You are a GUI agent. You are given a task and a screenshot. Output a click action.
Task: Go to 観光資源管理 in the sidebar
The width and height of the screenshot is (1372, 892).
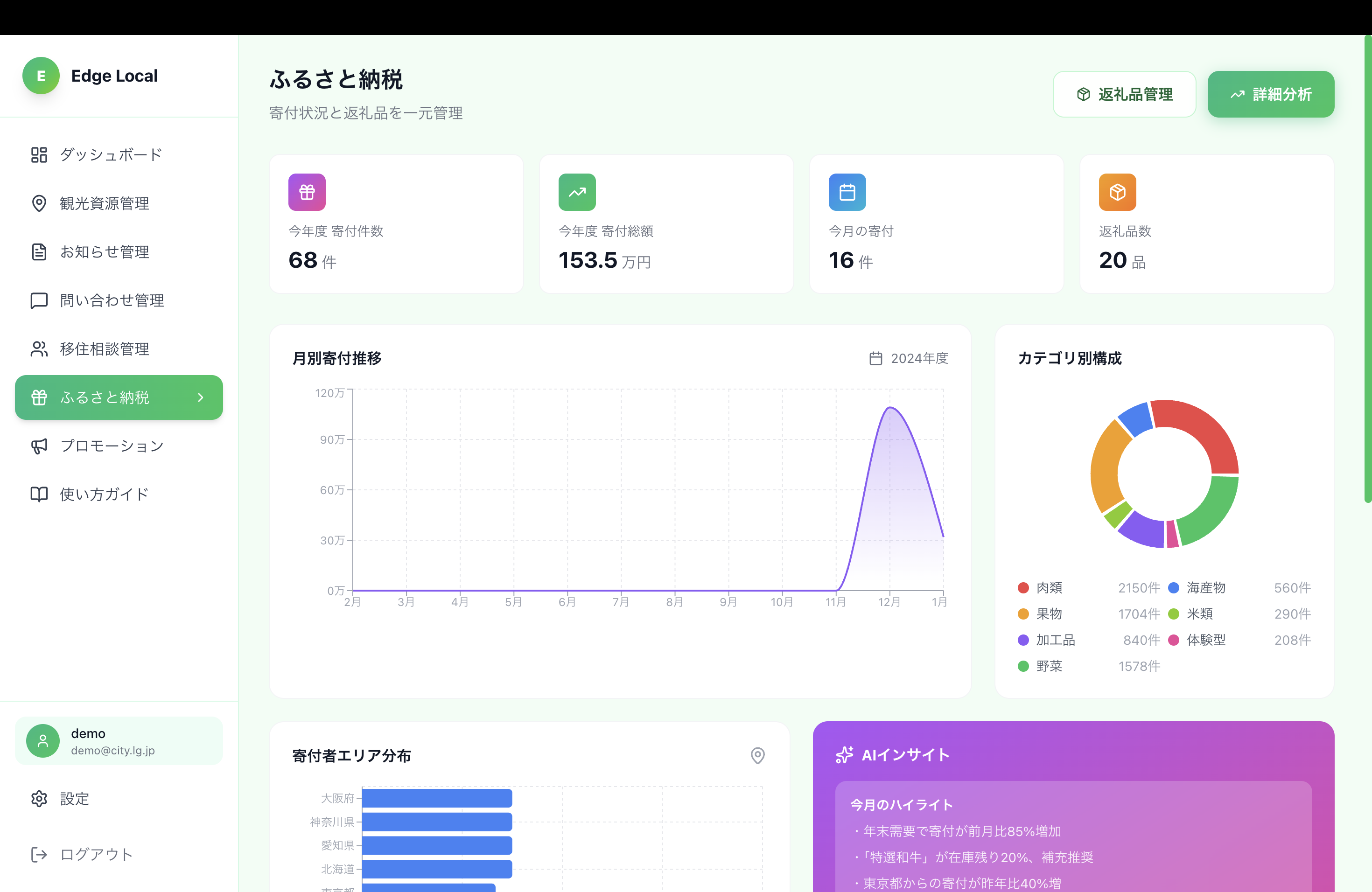[x=105, y=203]
